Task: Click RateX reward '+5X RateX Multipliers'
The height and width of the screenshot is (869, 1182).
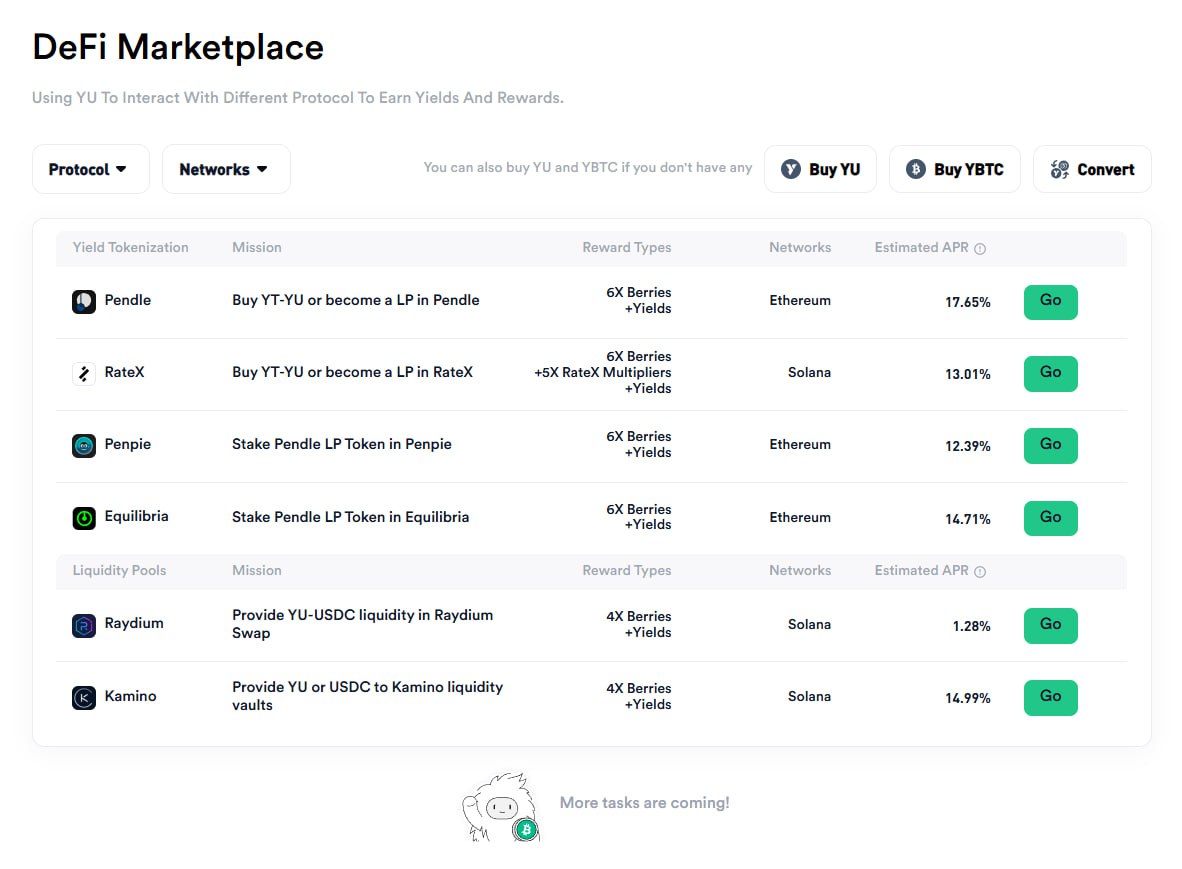Action: pos(602,372)
